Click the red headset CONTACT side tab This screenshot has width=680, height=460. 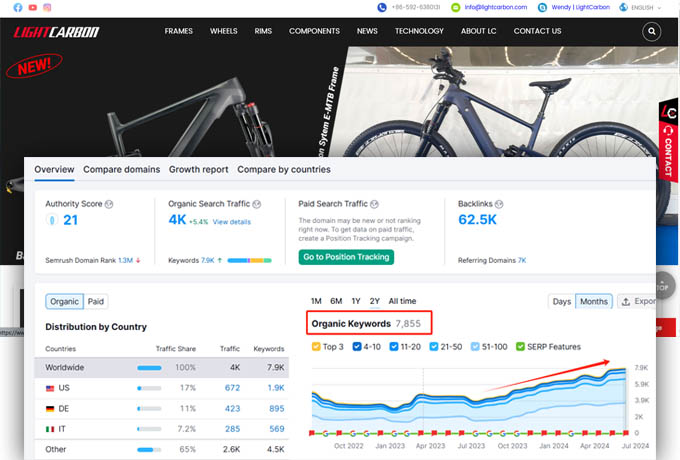coord(668,150)
